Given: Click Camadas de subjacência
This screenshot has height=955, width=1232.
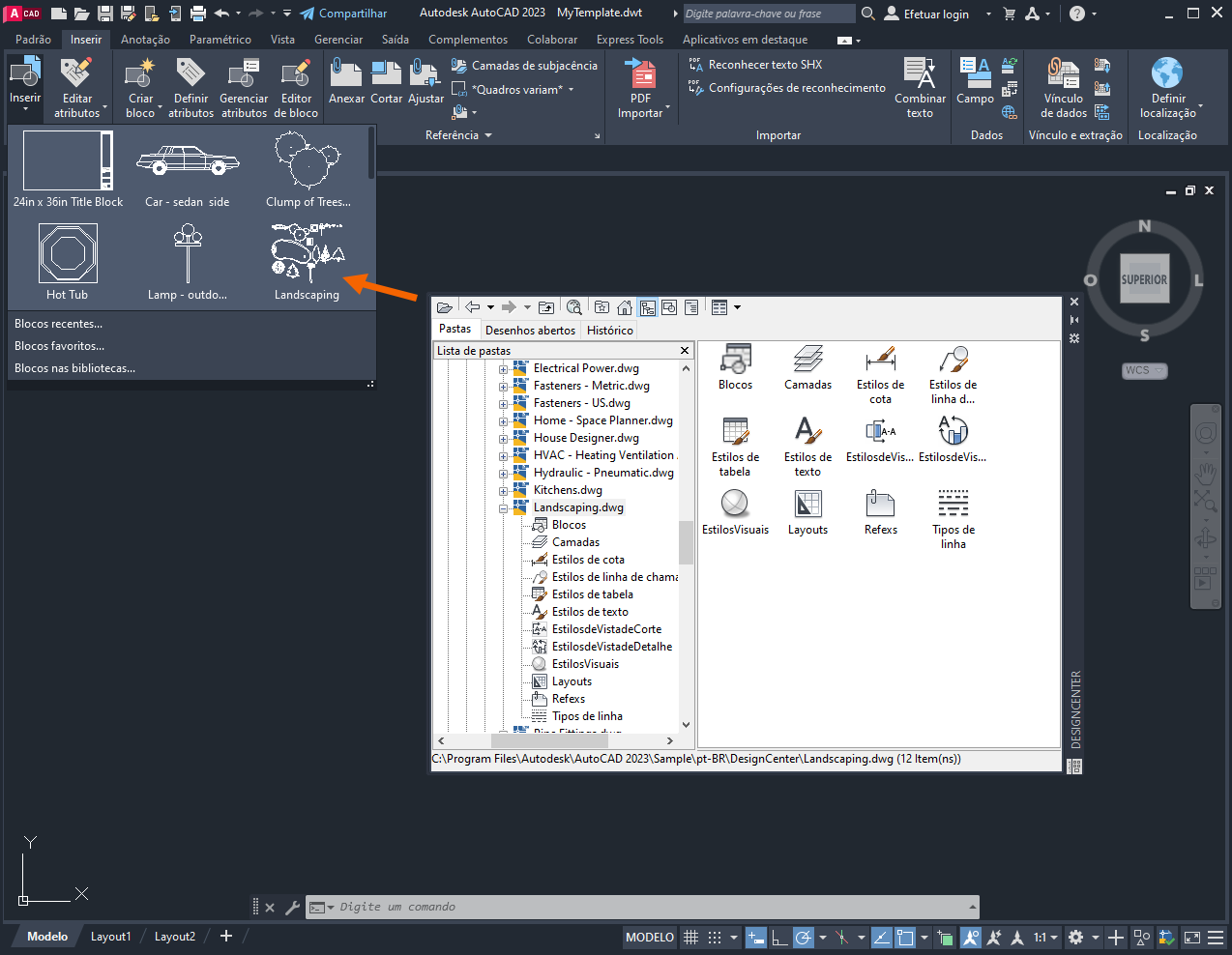Looking at the screenshot, I should [524, 66].
